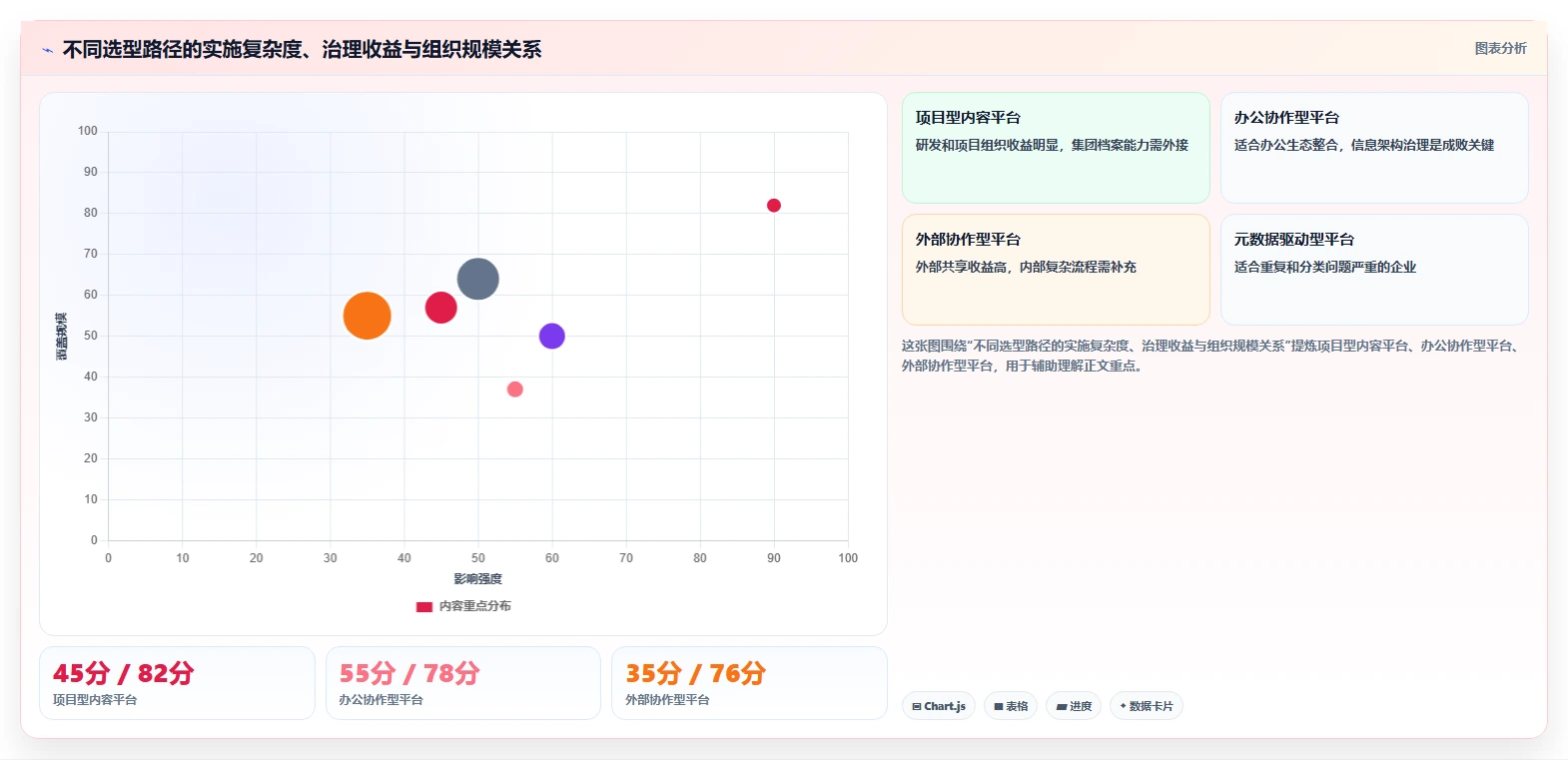Click the 影响强度 x-axis label

point(478,579)
